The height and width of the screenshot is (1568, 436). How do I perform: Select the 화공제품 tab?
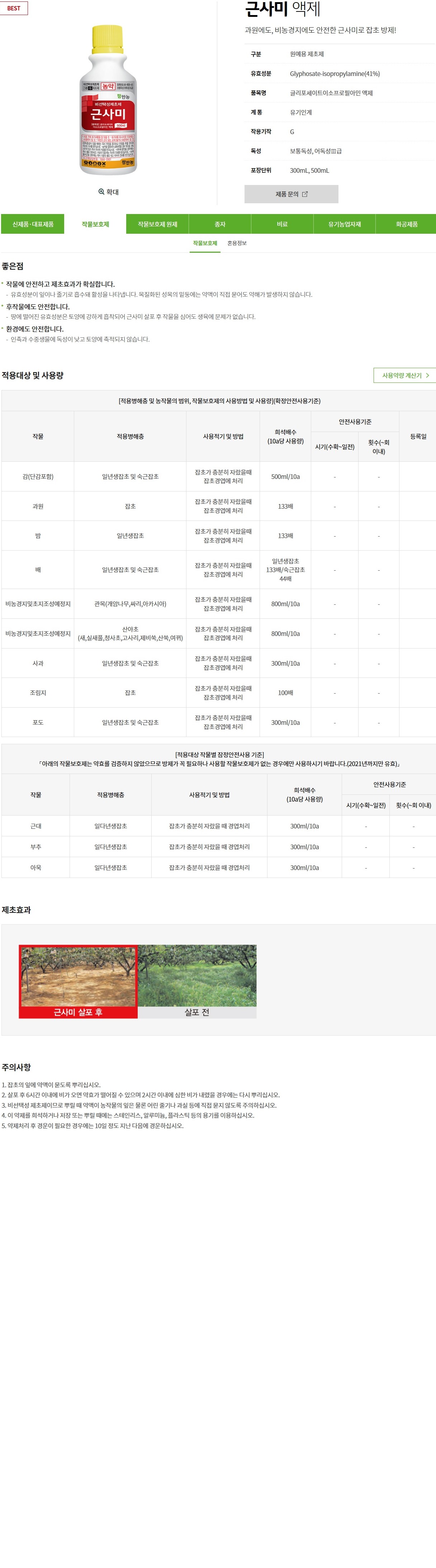[406, 224]
